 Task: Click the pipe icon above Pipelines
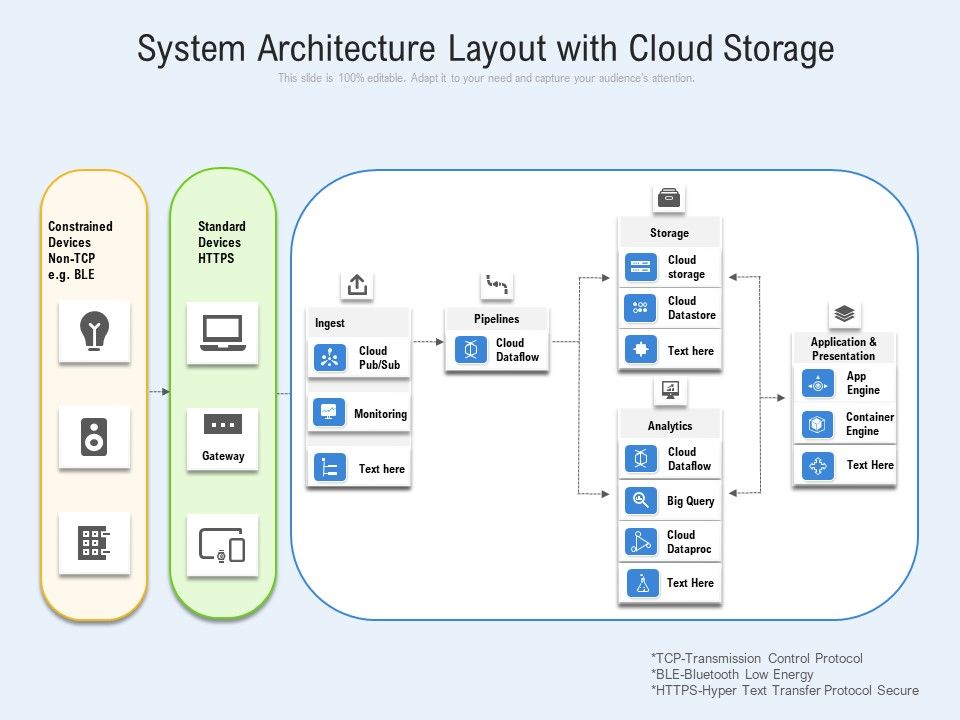[497, 285]
